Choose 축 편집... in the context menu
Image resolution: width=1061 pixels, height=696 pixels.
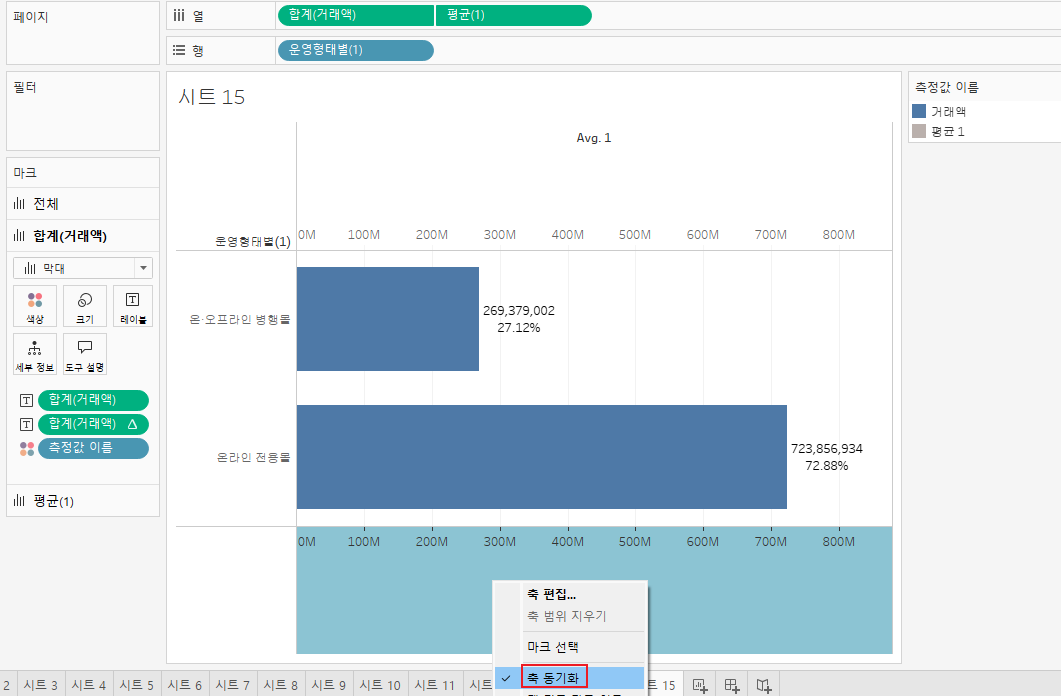coord(551,595)
